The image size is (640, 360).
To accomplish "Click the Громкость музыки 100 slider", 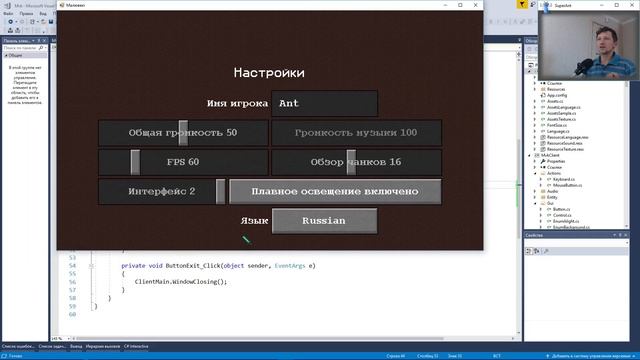I will click(357, 133).
